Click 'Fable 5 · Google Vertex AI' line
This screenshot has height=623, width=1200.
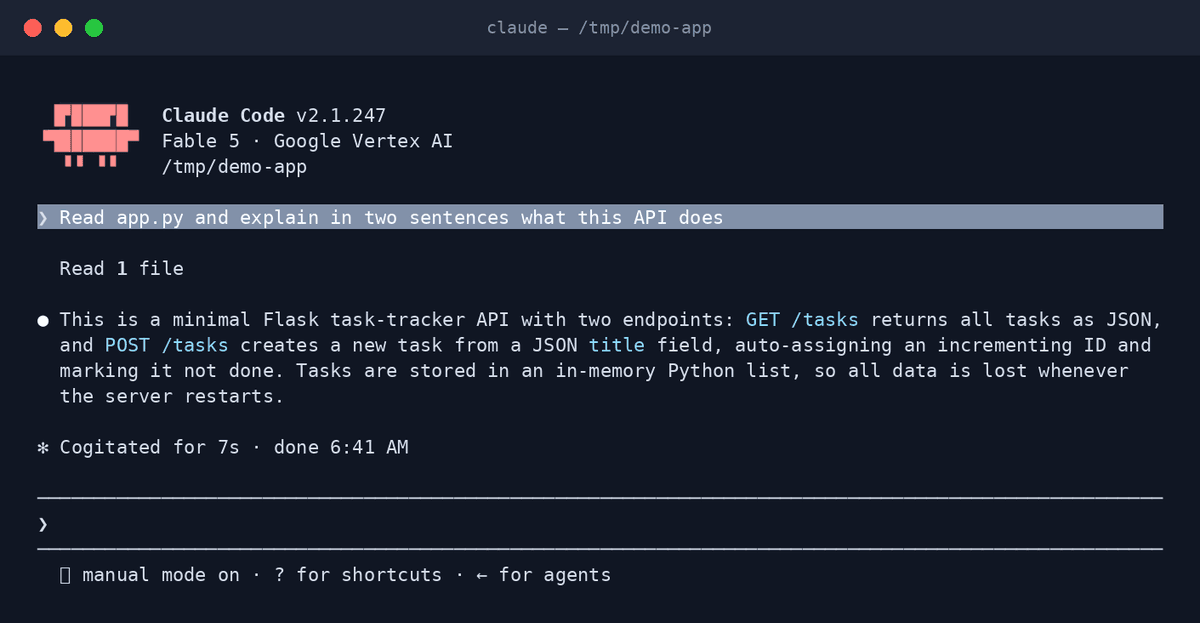point(307,141)
